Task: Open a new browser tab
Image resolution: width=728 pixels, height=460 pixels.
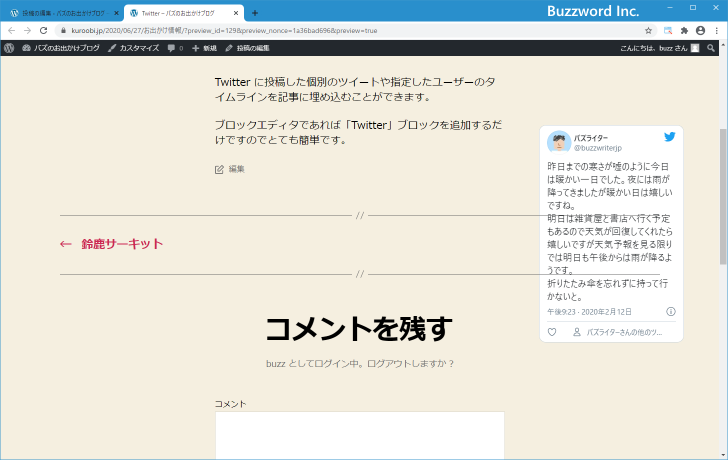Action: pyautogui.click(x=254, y=13)
